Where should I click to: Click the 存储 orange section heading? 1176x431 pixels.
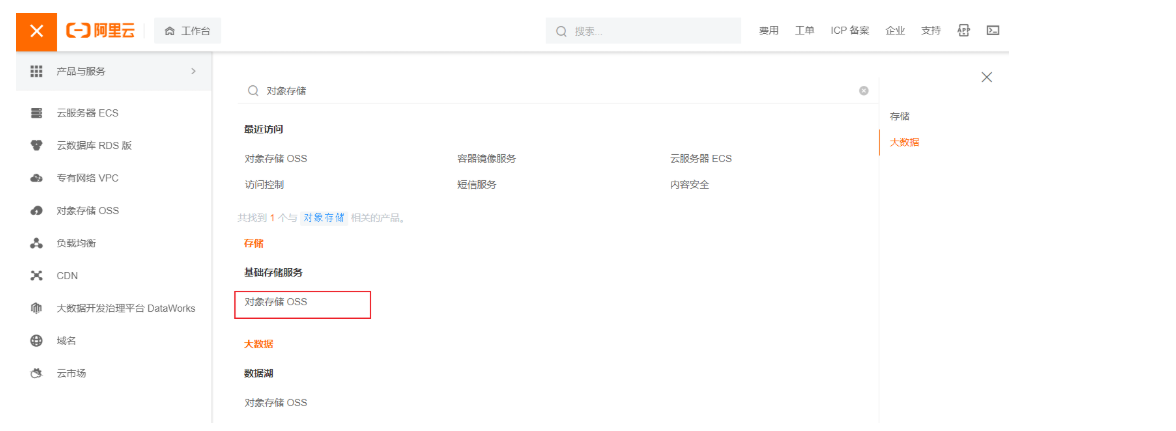click(x=254, y=244)
